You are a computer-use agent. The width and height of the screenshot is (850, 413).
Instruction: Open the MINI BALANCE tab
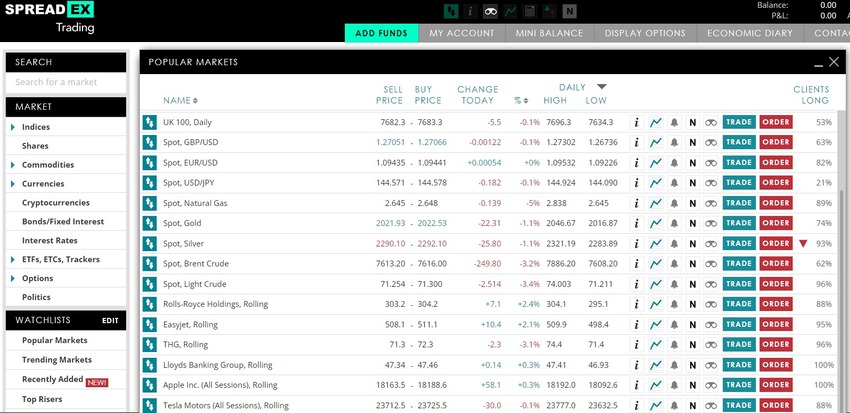(549, 33)
